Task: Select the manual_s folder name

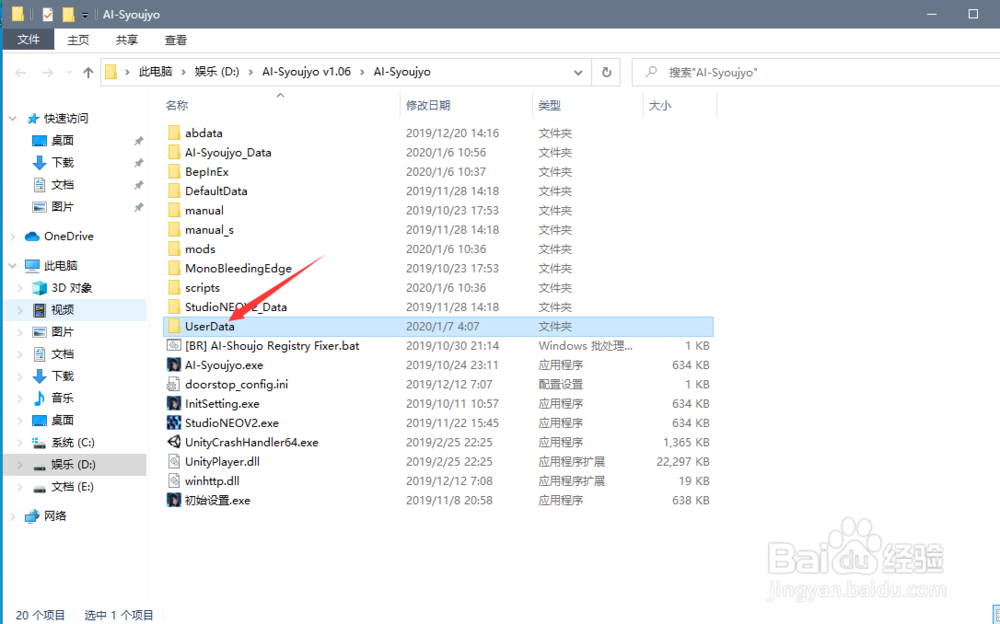Action: [x=209, y=230]
